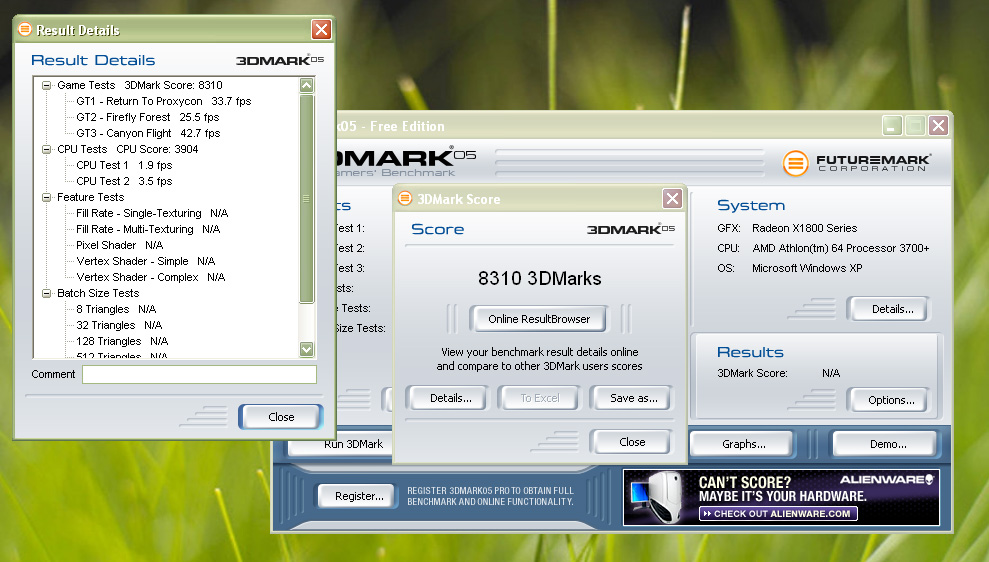Open Online ResultBrowser
This screenshot has height=562, width=989.
tap(539, 319)
